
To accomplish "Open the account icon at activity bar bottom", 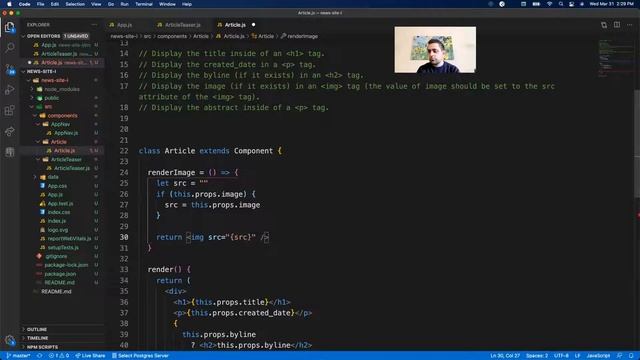I will tap(10, 340).
